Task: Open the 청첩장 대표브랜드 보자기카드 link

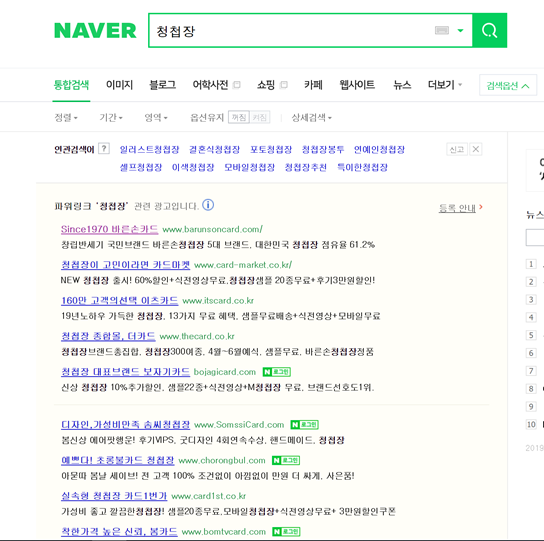Action: pyautogui.click(x=125, y=372)
